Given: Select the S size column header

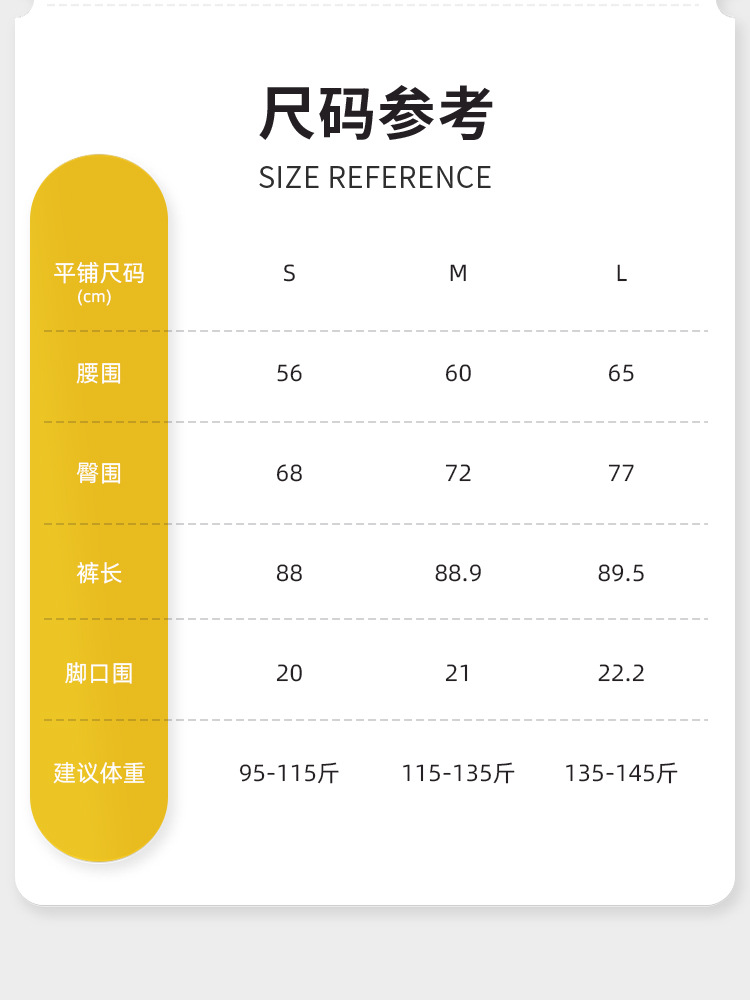Looking at the screenshot, I should pos(289,274).
